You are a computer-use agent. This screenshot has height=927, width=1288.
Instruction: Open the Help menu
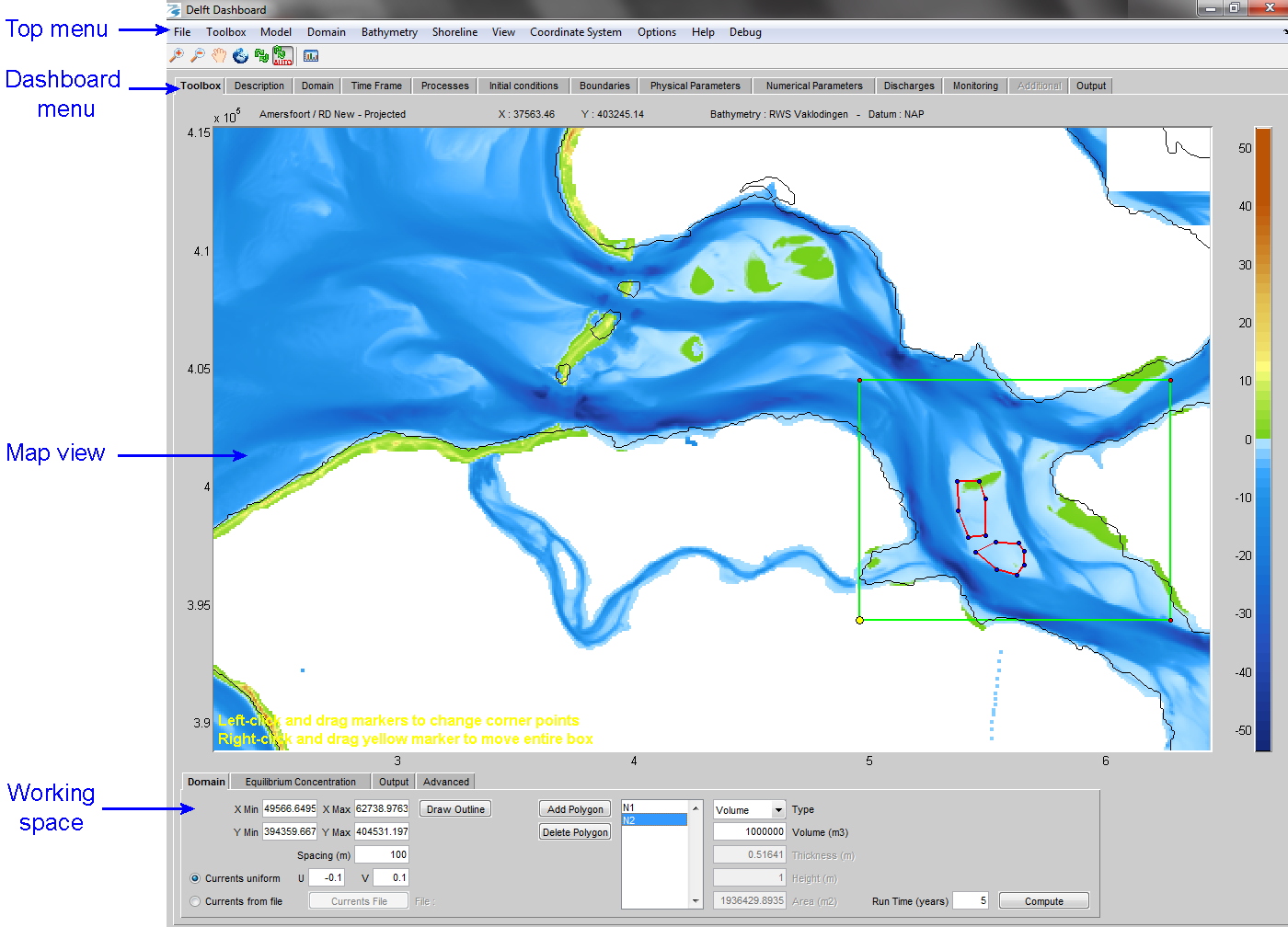click(703, 32)
